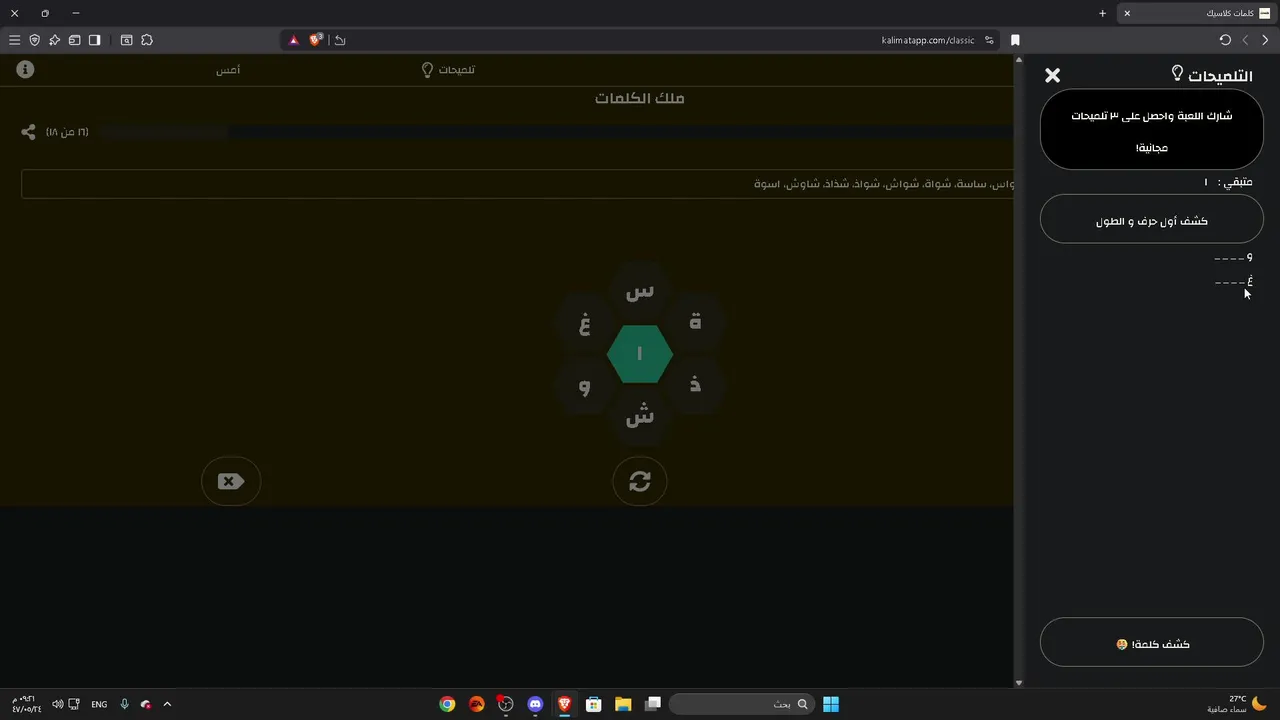Click the reveal a word button
The width and height of the screenshot is (1280, 720).
tap(1152, 642)
